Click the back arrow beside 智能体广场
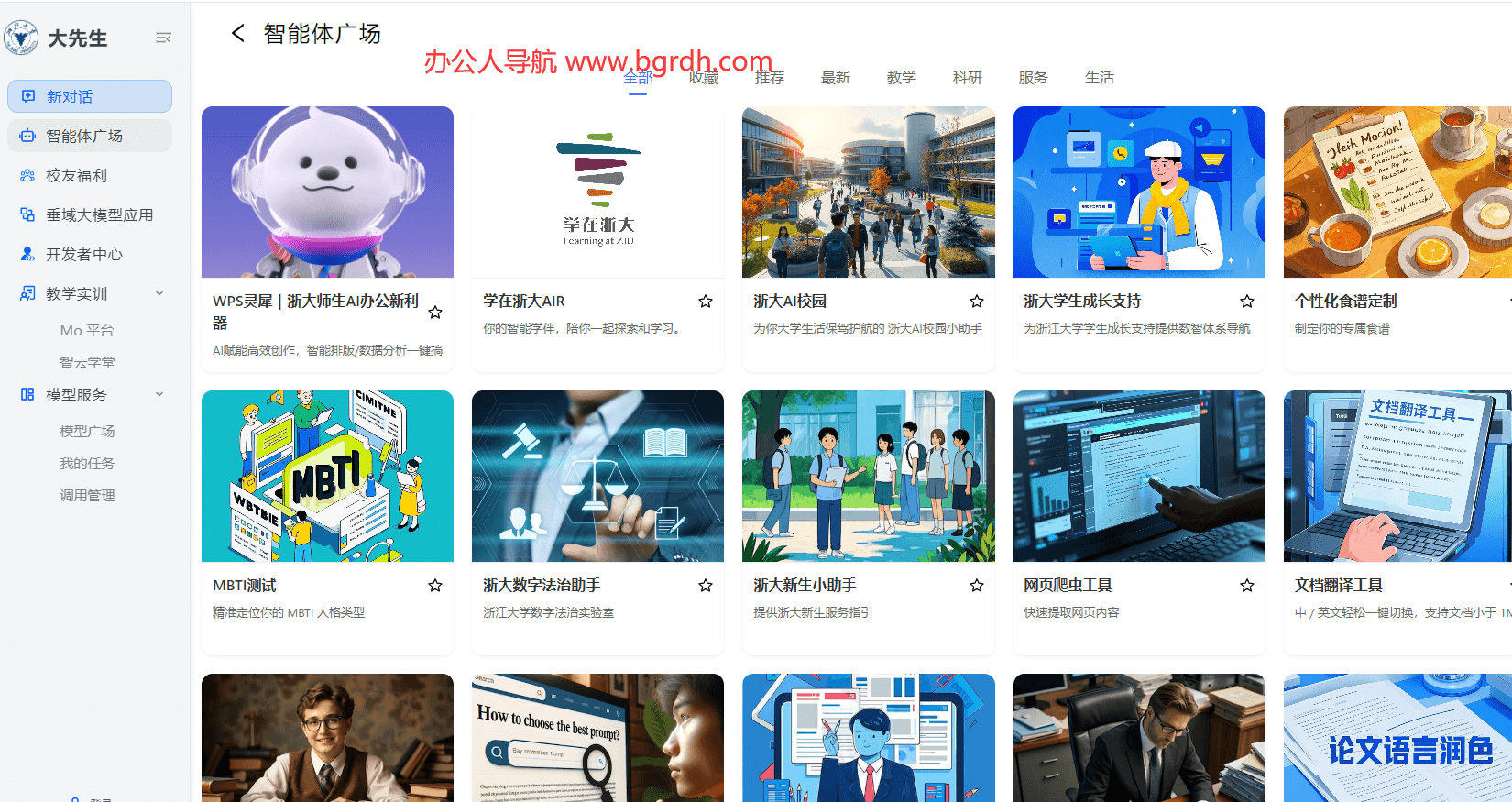1512x802 pixels. click(x=238, y=34)
